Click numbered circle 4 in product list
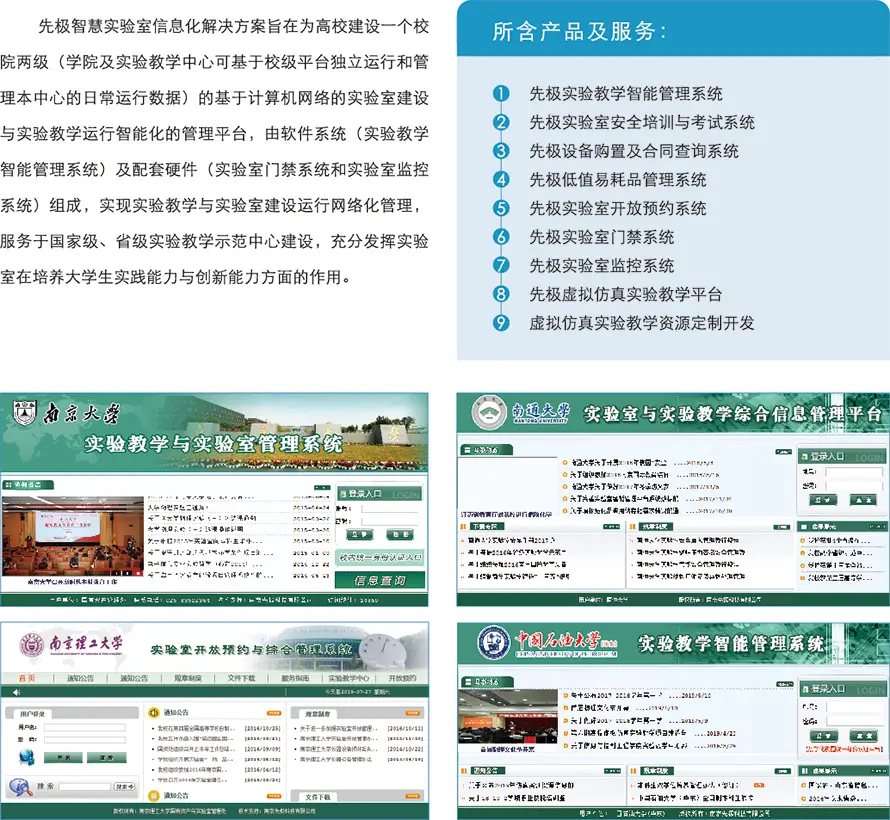The height and width of the screenshot is (820, 890). point(501,179)
